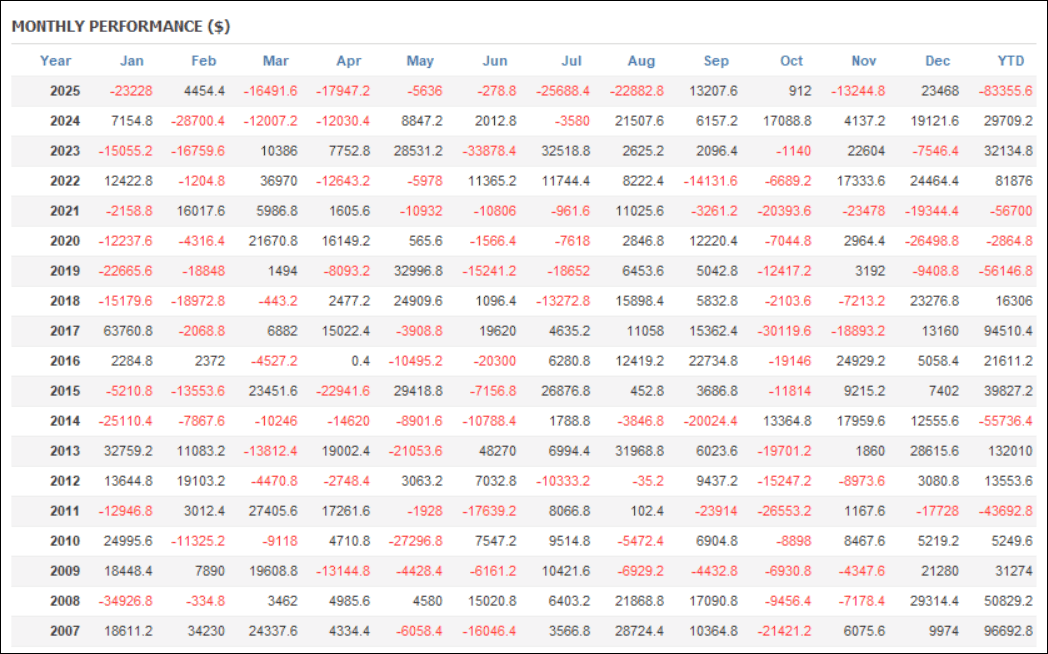Click the MONTHLY PERFORMANCE ($) heading

121,26
